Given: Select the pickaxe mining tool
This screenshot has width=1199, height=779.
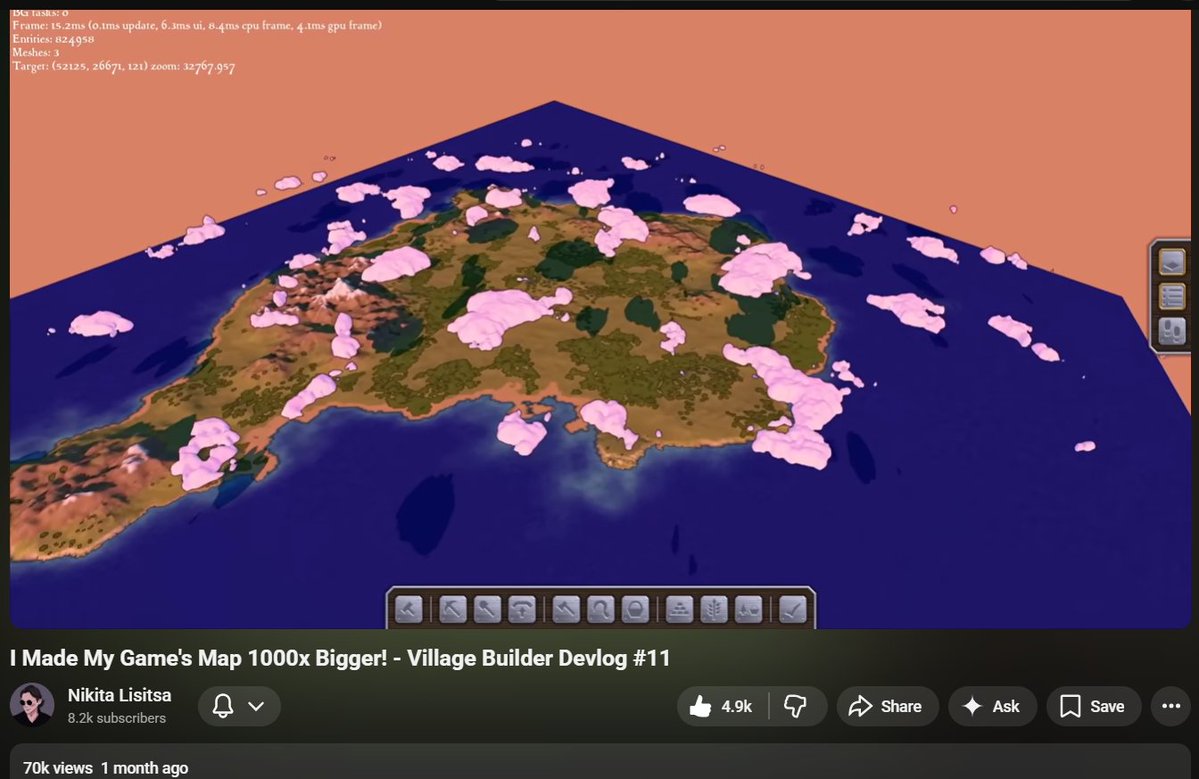Looking at the screenshot, I should 453,610.
